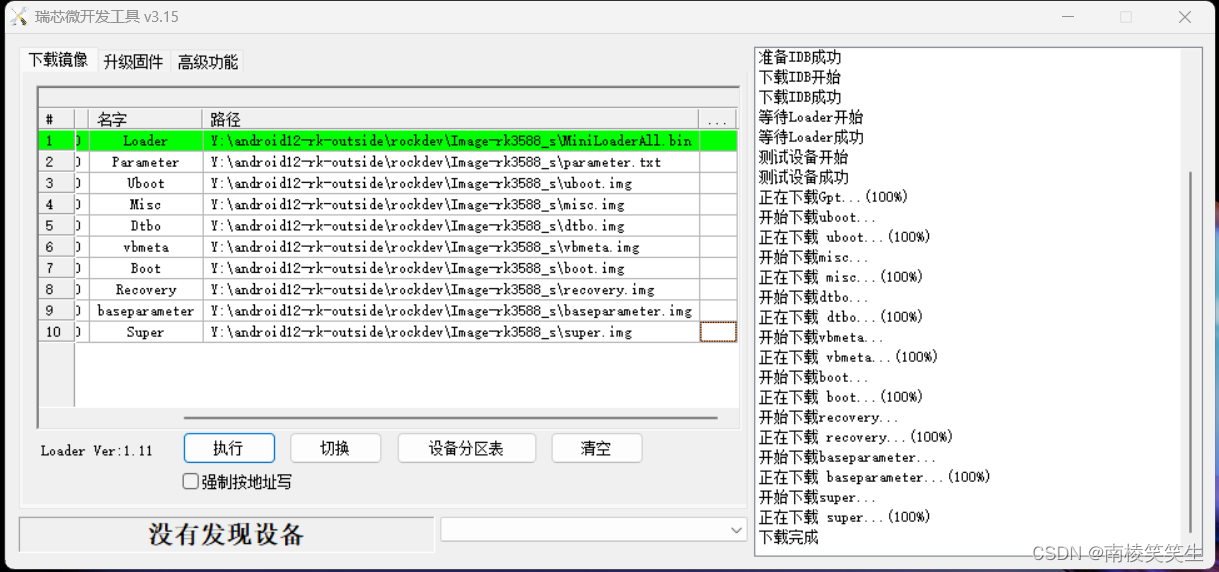Click the baseparameter.img path cell
The height and width of the screenshot is (572, 1219).
451,311
